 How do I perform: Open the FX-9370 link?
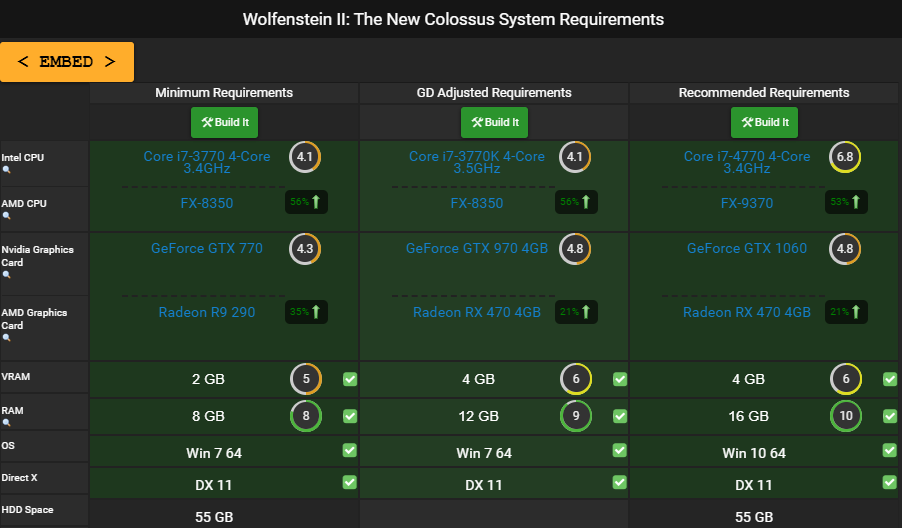[747, 203]
